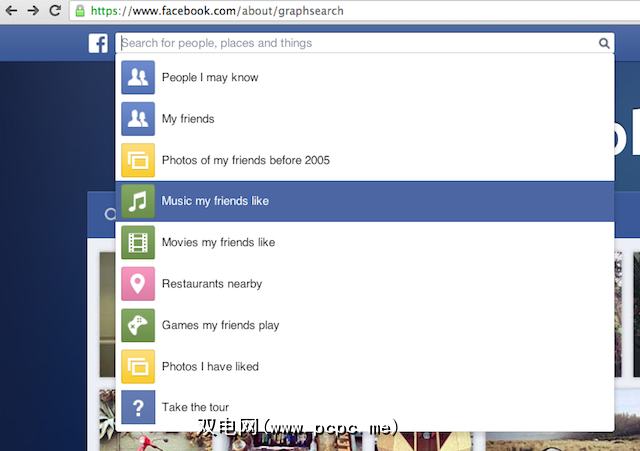Click the green SSL padlock icon
640x451 pixels.
(80, 11)
